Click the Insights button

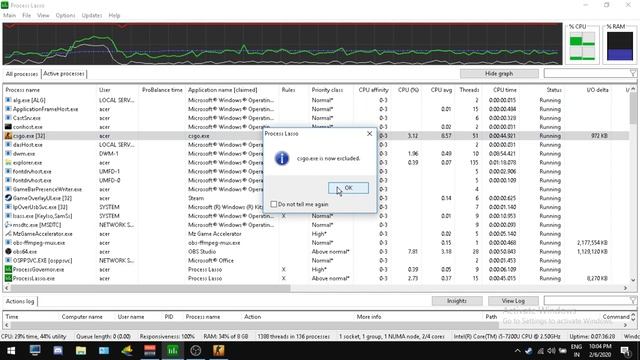[457, 301]
